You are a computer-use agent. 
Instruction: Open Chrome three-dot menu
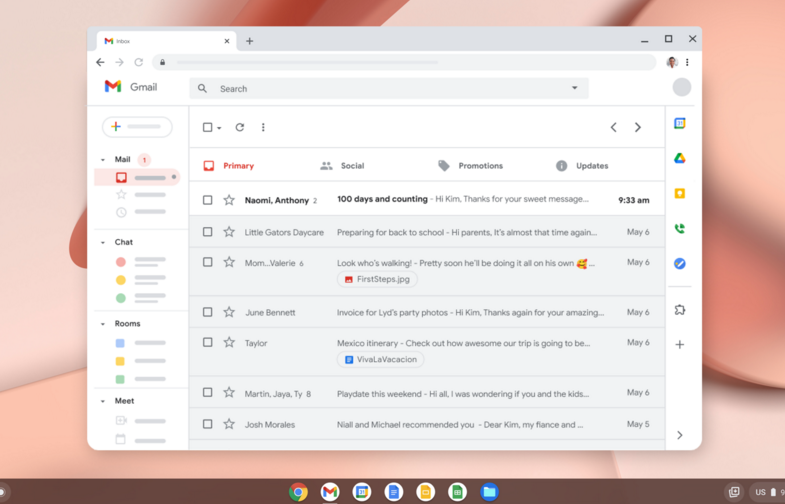coord(687,62)
